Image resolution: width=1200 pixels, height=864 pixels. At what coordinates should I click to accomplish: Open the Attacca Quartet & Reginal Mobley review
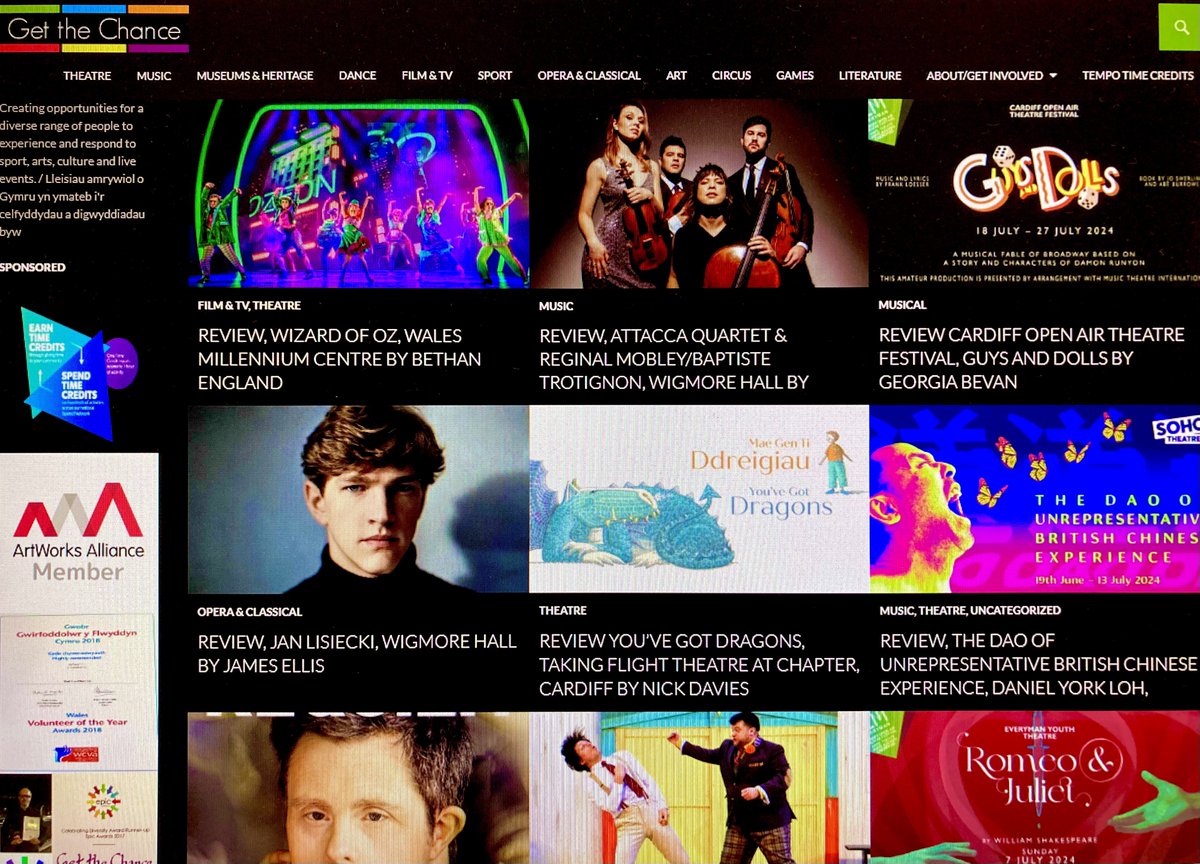[674, 359]
